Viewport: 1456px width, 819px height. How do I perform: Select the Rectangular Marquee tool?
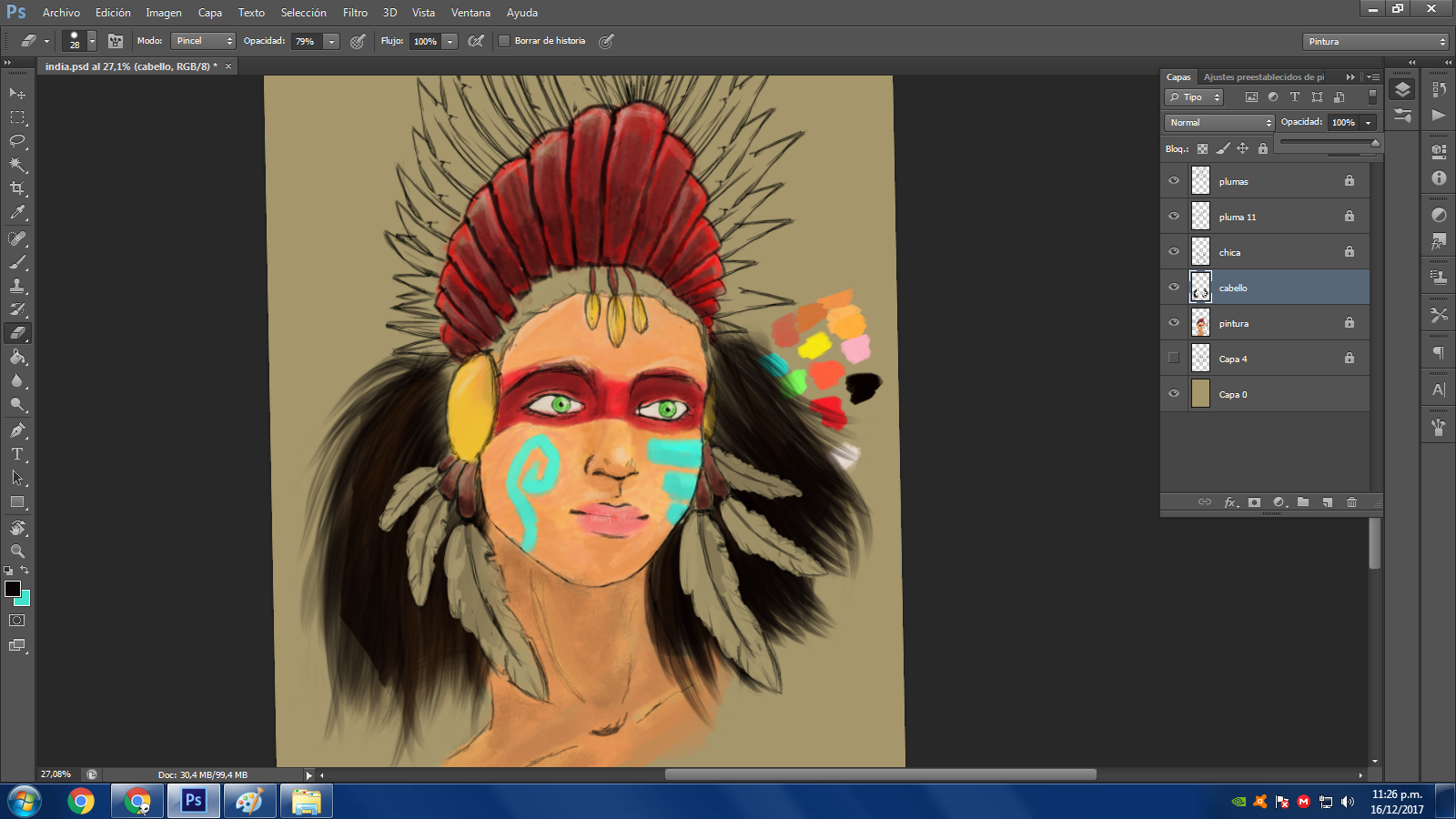click(x=17, y=117)
